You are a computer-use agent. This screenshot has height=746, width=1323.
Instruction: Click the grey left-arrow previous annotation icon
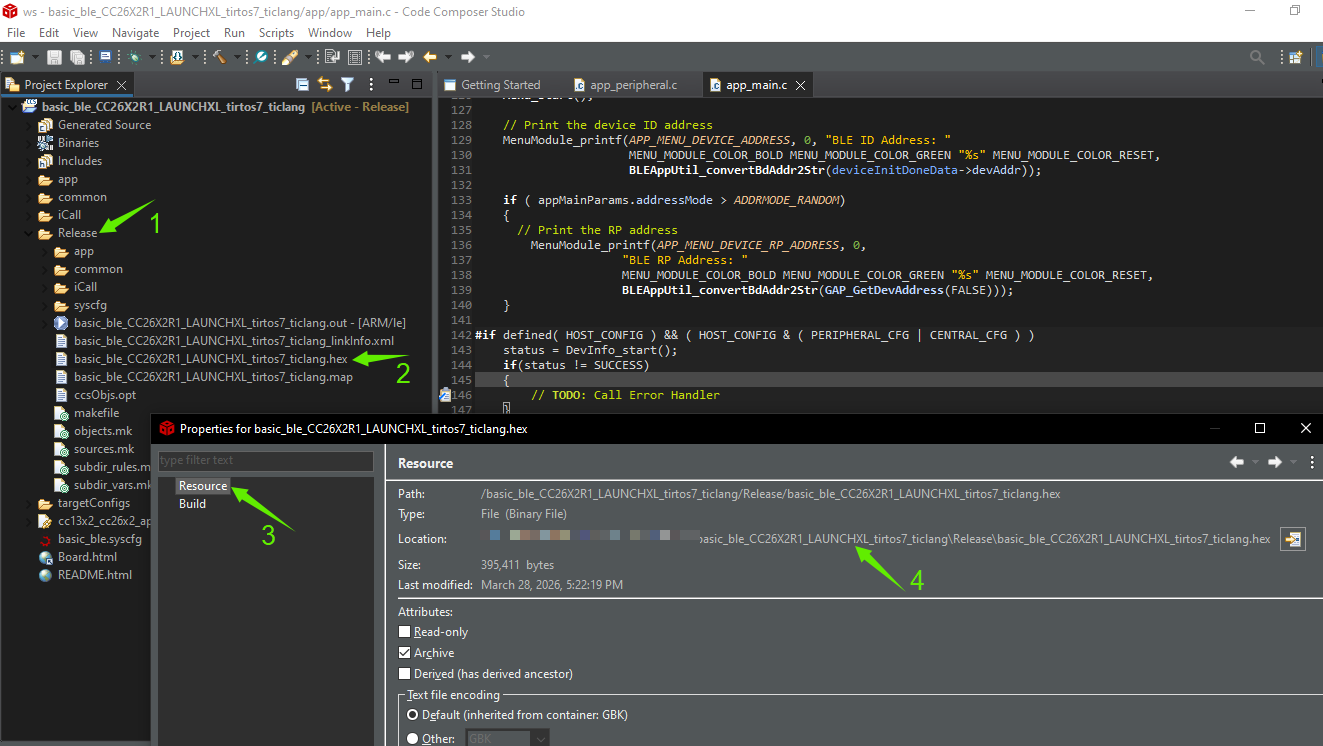point(382,57)
